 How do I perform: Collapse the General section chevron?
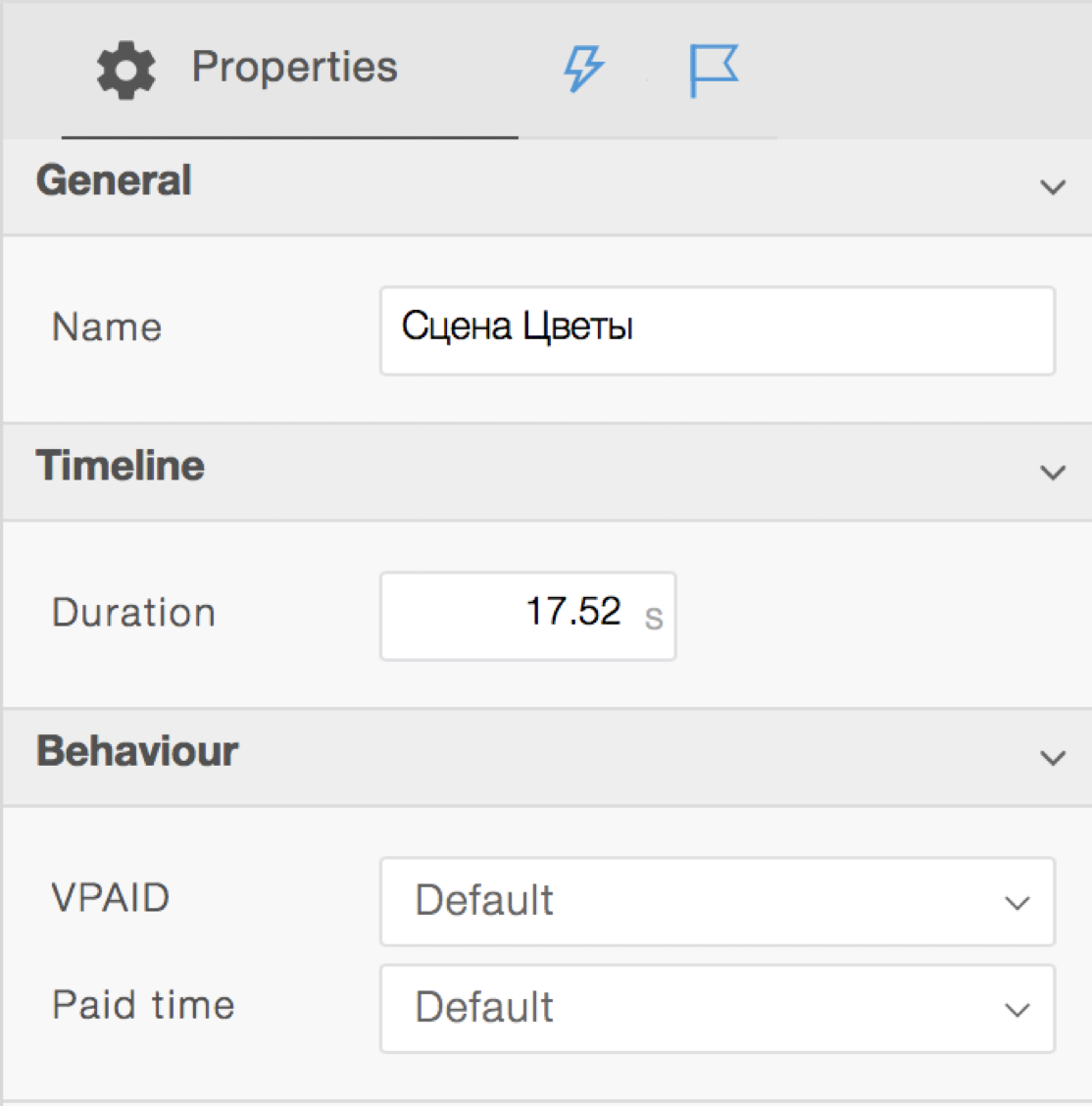pos(1053,186)
